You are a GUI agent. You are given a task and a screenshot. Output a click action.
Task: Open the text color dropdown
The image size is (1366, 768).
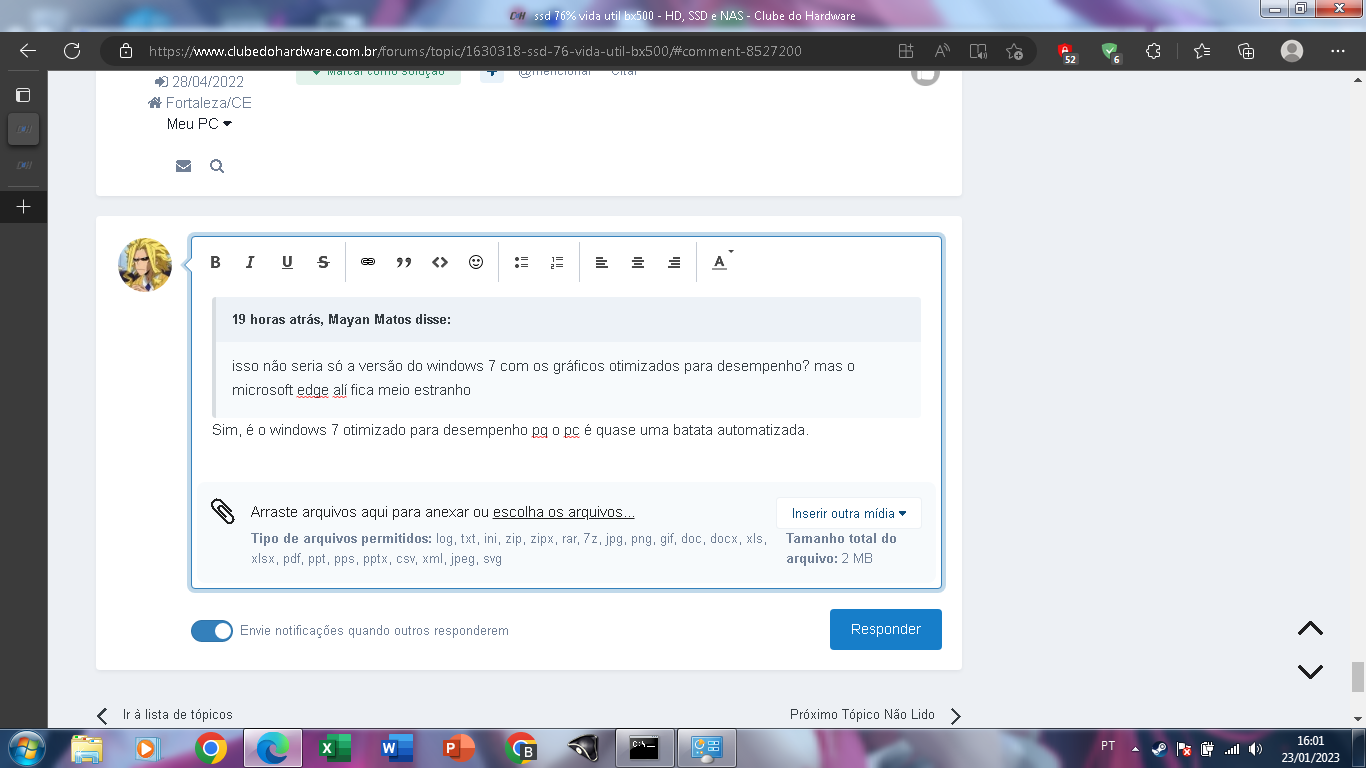[x=722, y=261]
